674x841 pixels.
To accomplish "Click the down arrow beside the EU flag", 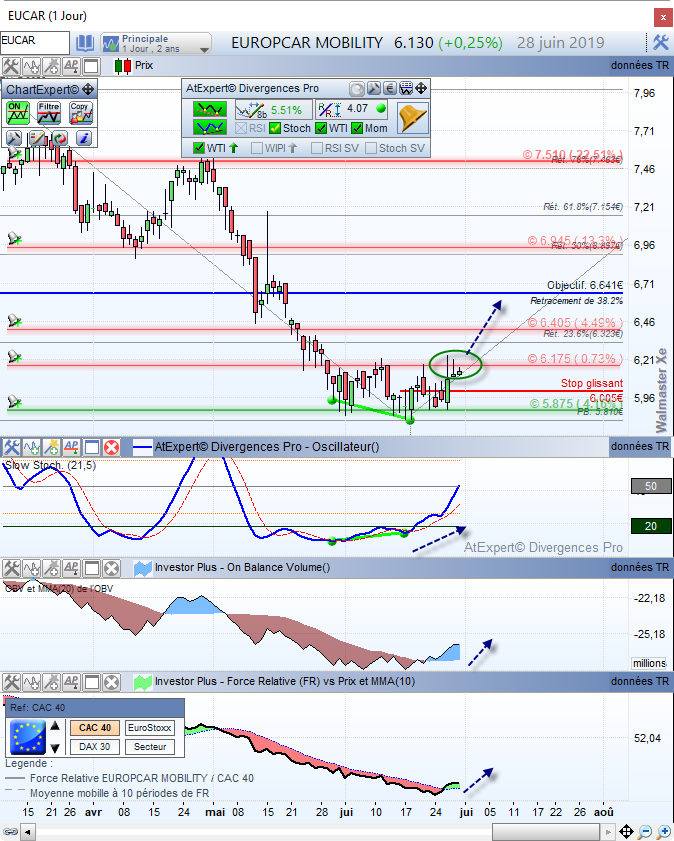I will pos(55,748).
